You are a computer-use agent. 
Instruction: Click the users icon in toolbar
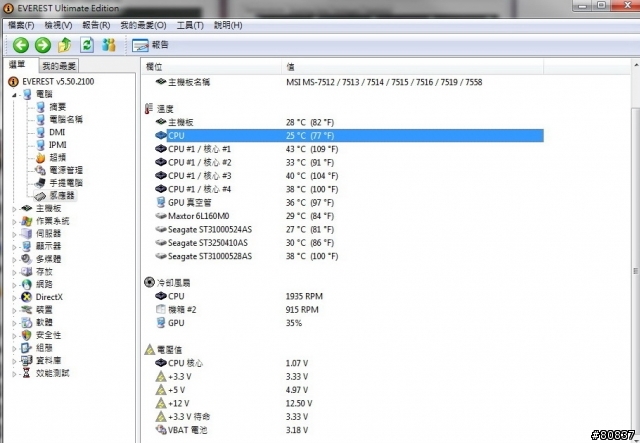109,45
